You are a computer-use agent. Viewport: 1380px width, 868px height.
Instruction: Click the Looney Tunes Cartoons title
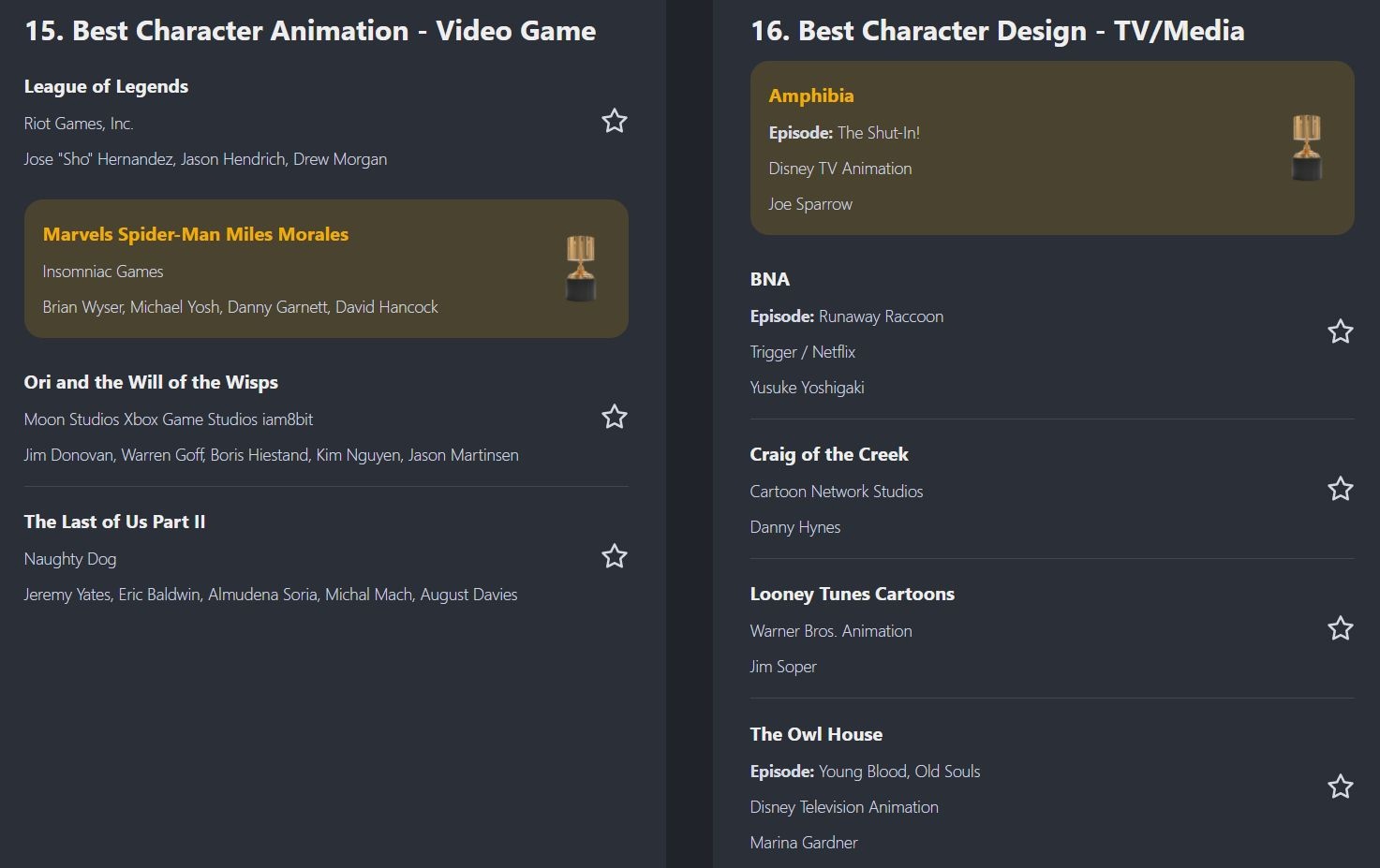[x=852, y=594]
